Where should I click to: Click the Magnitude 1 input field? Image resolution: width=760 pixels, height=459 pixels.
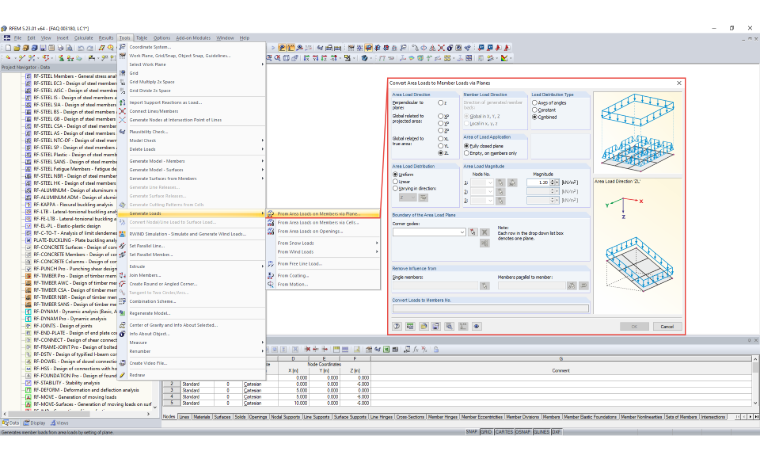(538, 182)
